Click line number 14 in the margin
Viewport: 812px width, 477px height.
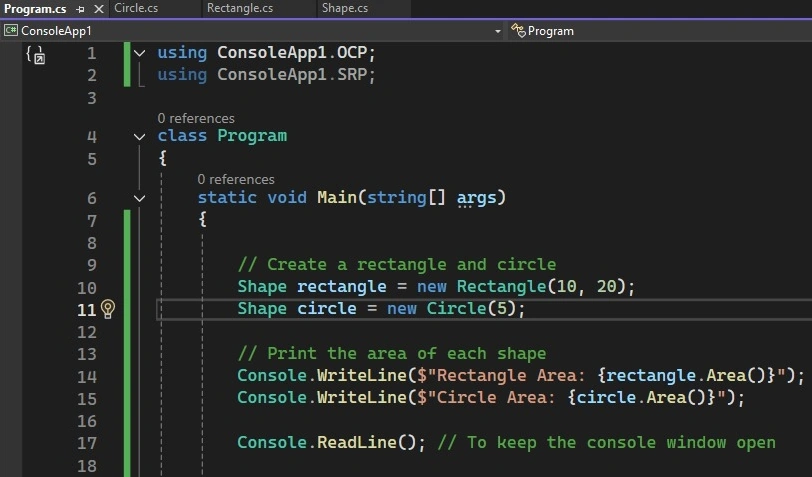pos(86,377)
